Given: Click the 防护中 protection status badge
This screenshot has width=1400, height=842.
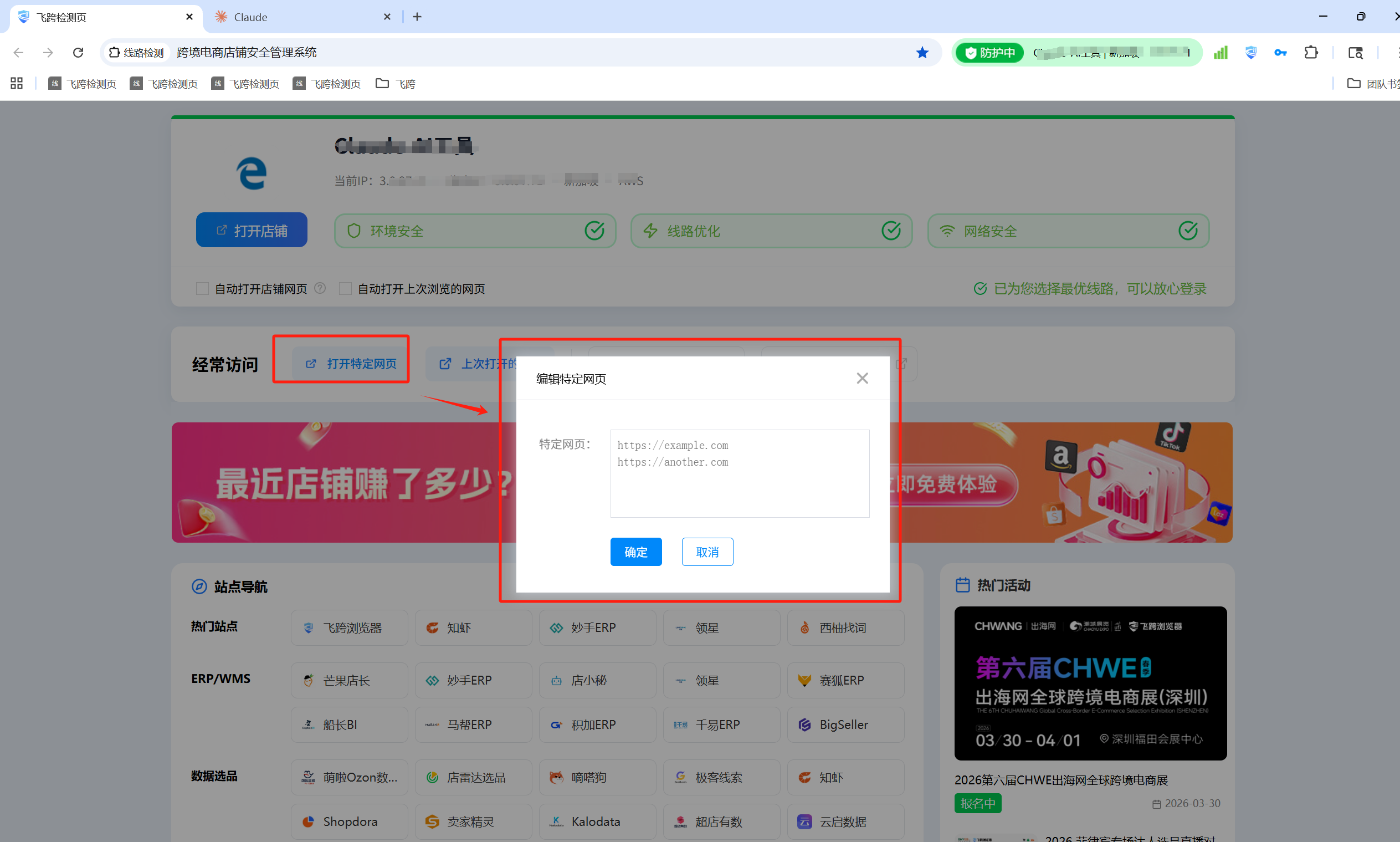Looking at the screenshot, I should pyautogui.click(x=990, y=53).
